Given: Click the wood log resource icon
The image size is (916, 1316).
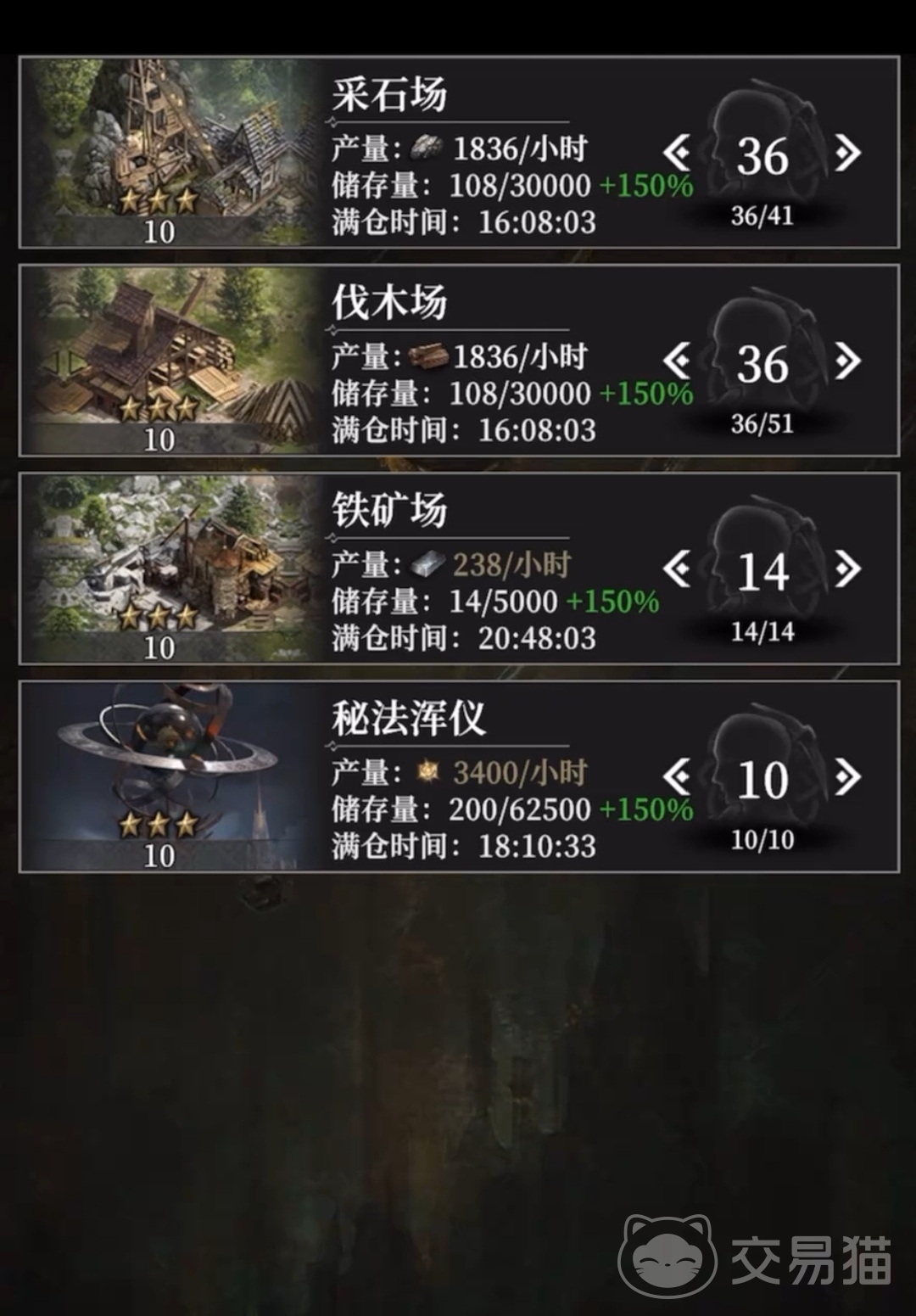Looking at the screenshot, I should click(428, 356).
